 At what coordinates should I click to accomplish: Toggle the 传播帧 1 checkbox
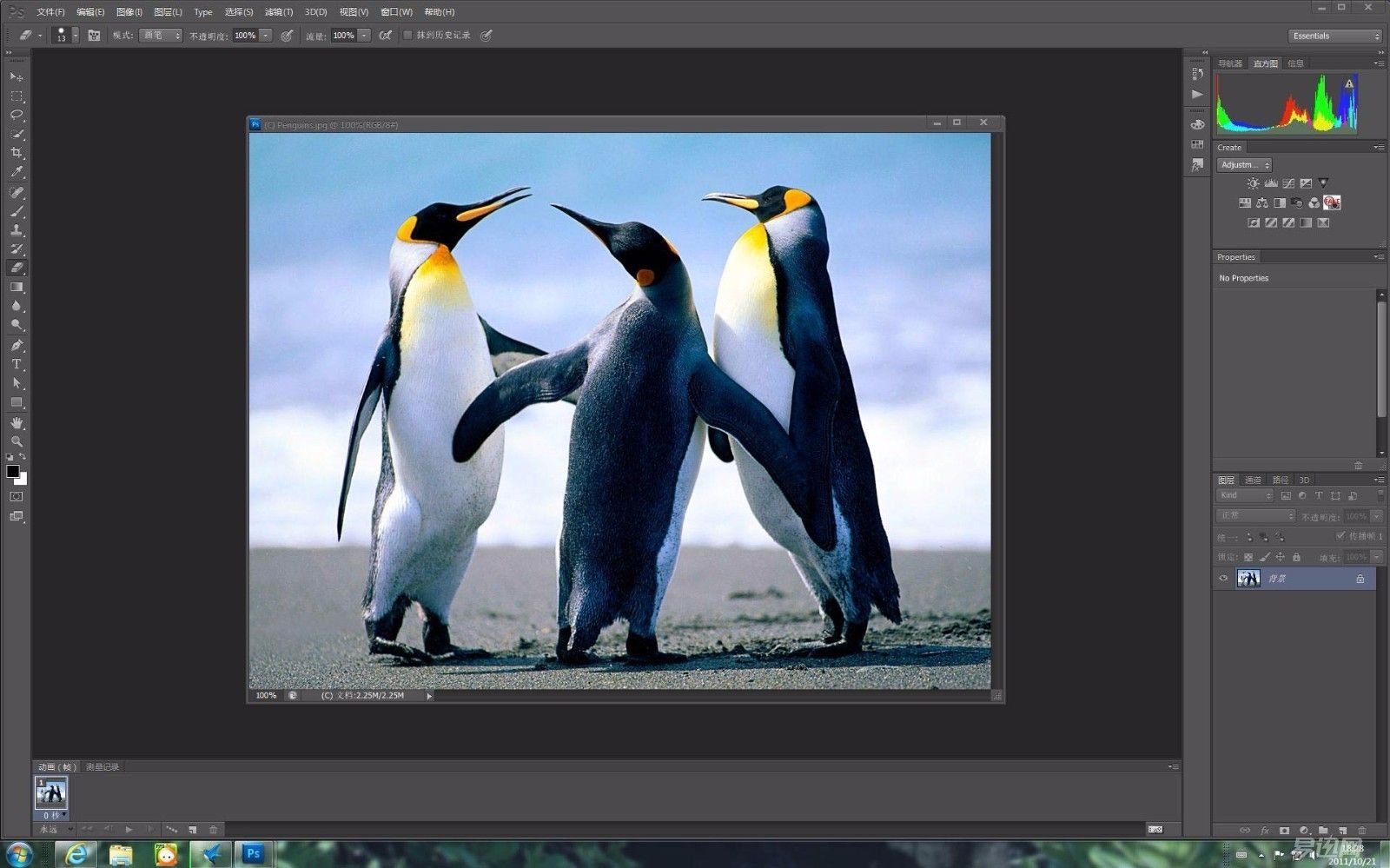pos(1340,536)
